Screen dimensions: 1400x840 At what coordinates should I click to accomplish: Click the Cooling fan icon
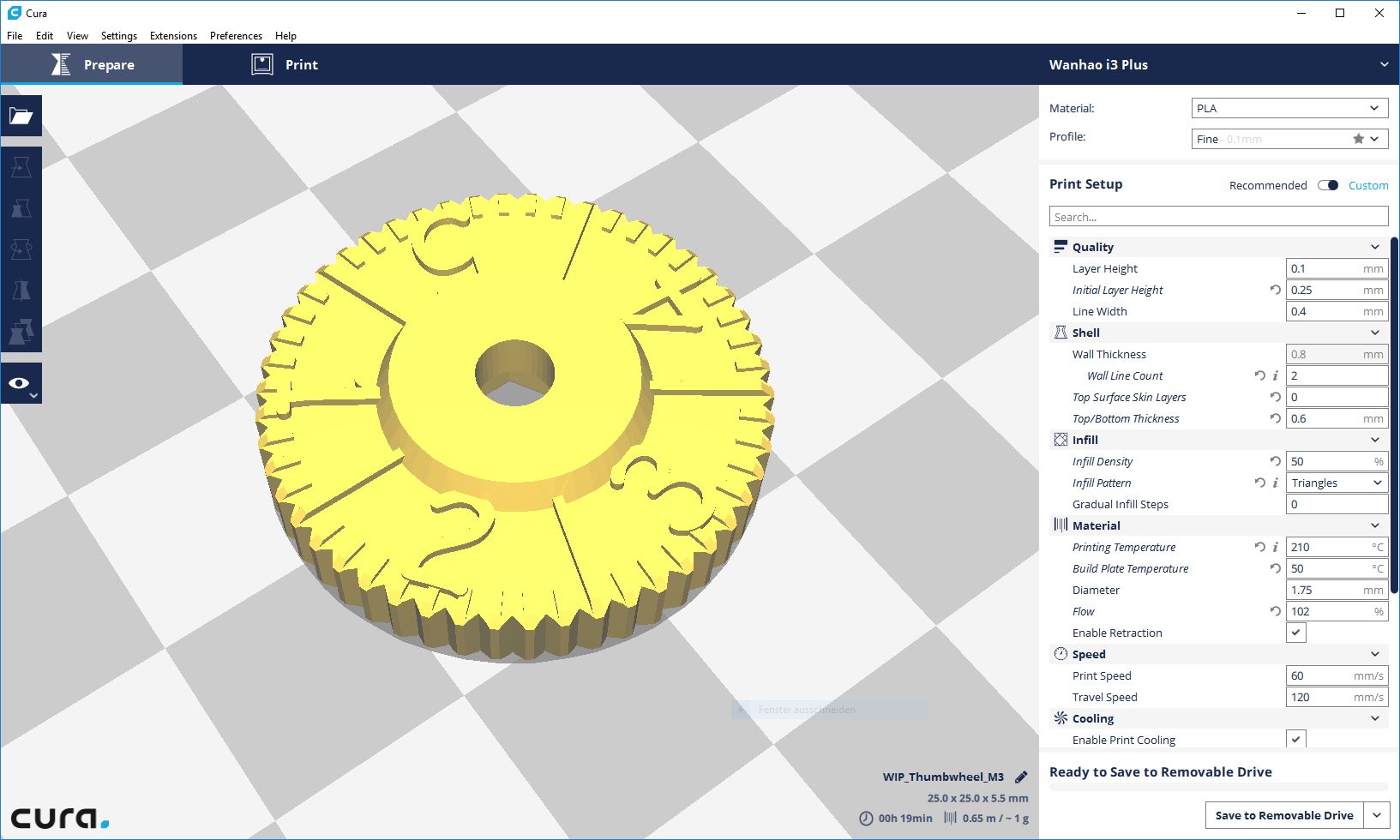[x=1061, y=718]
